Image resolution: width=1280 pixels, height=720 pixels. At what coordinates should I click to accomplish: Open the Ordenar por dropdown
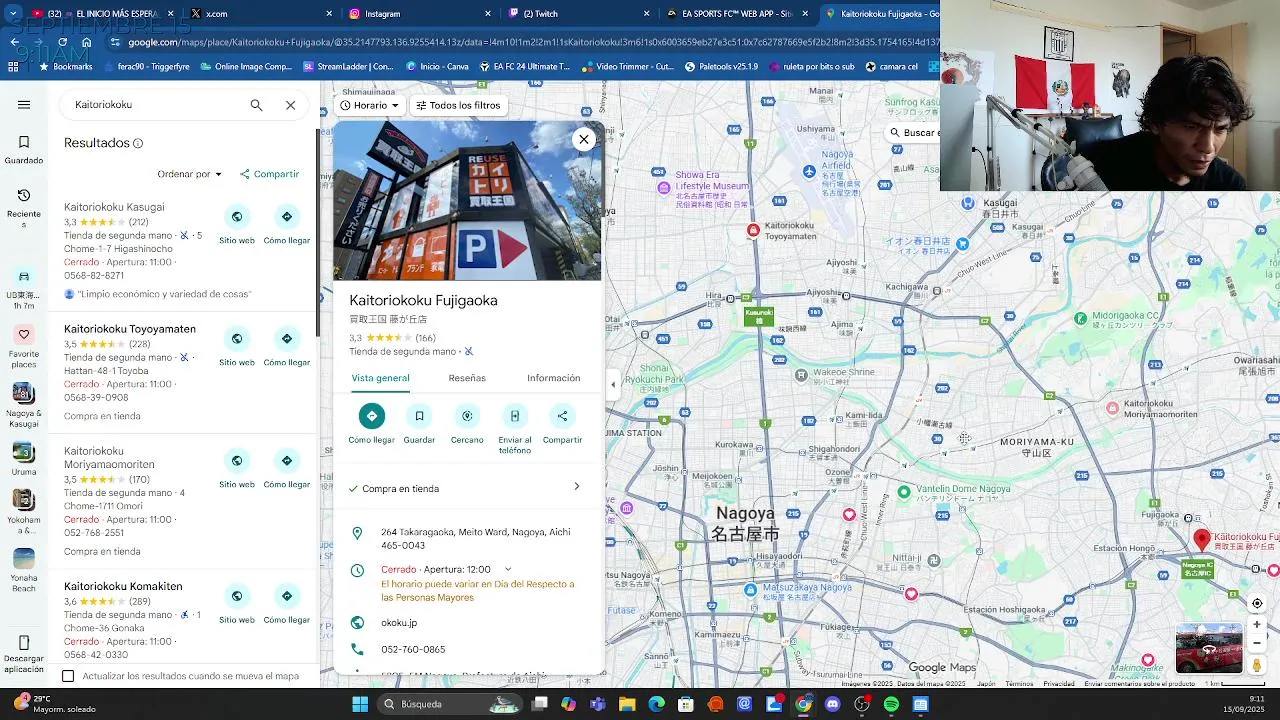pos(189,174)
